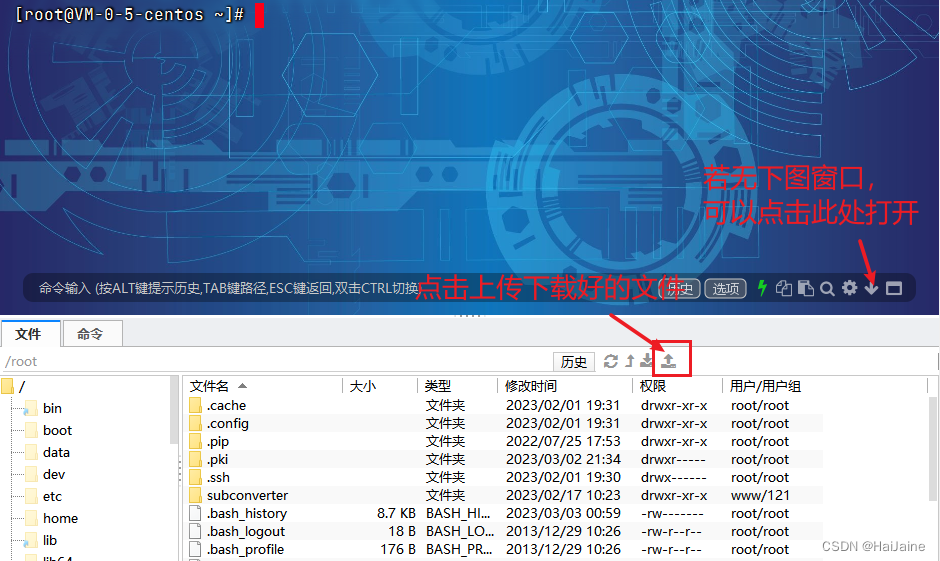Viewport: 940px width, 561px height.
Task: Select the .cache file name
Action: (x=227, y=405)
